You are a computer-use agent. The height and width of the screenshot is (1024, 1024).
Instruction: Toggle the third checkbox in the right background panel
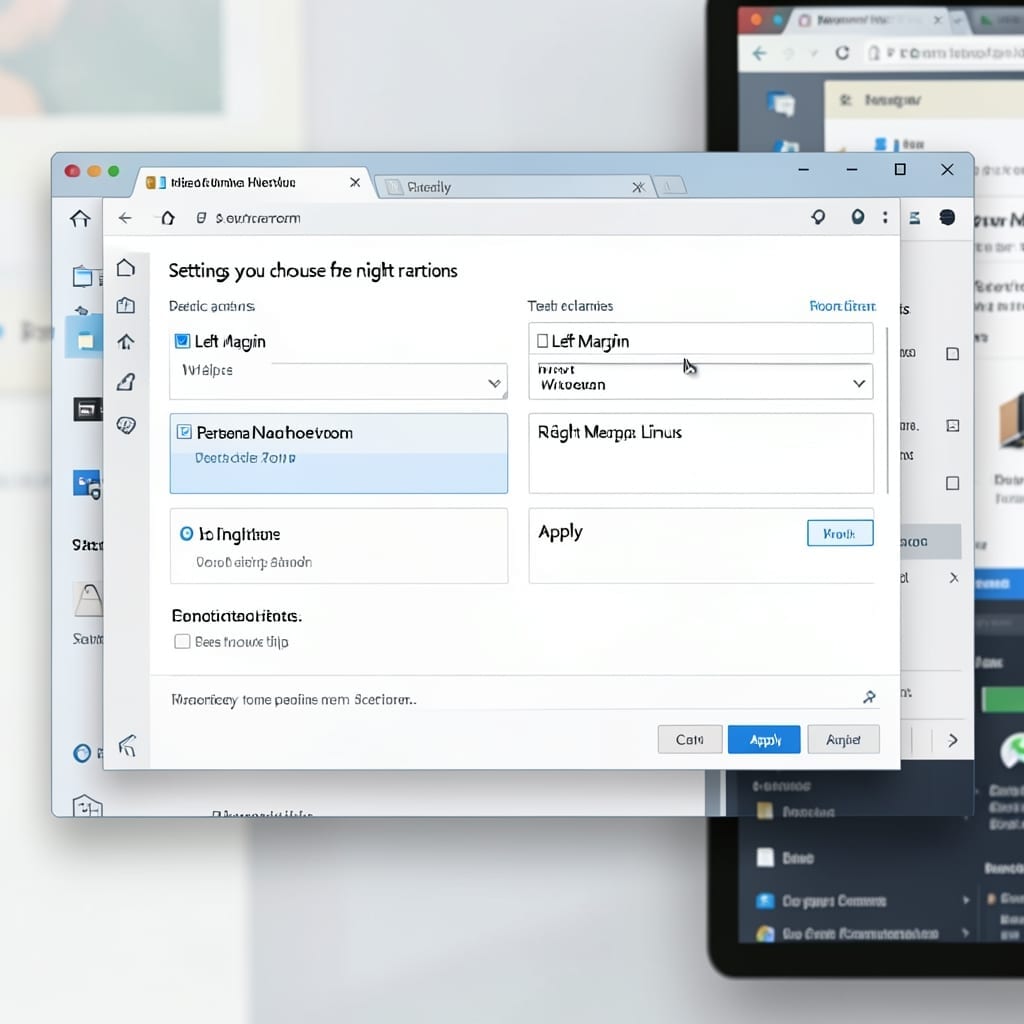point(953,483)
